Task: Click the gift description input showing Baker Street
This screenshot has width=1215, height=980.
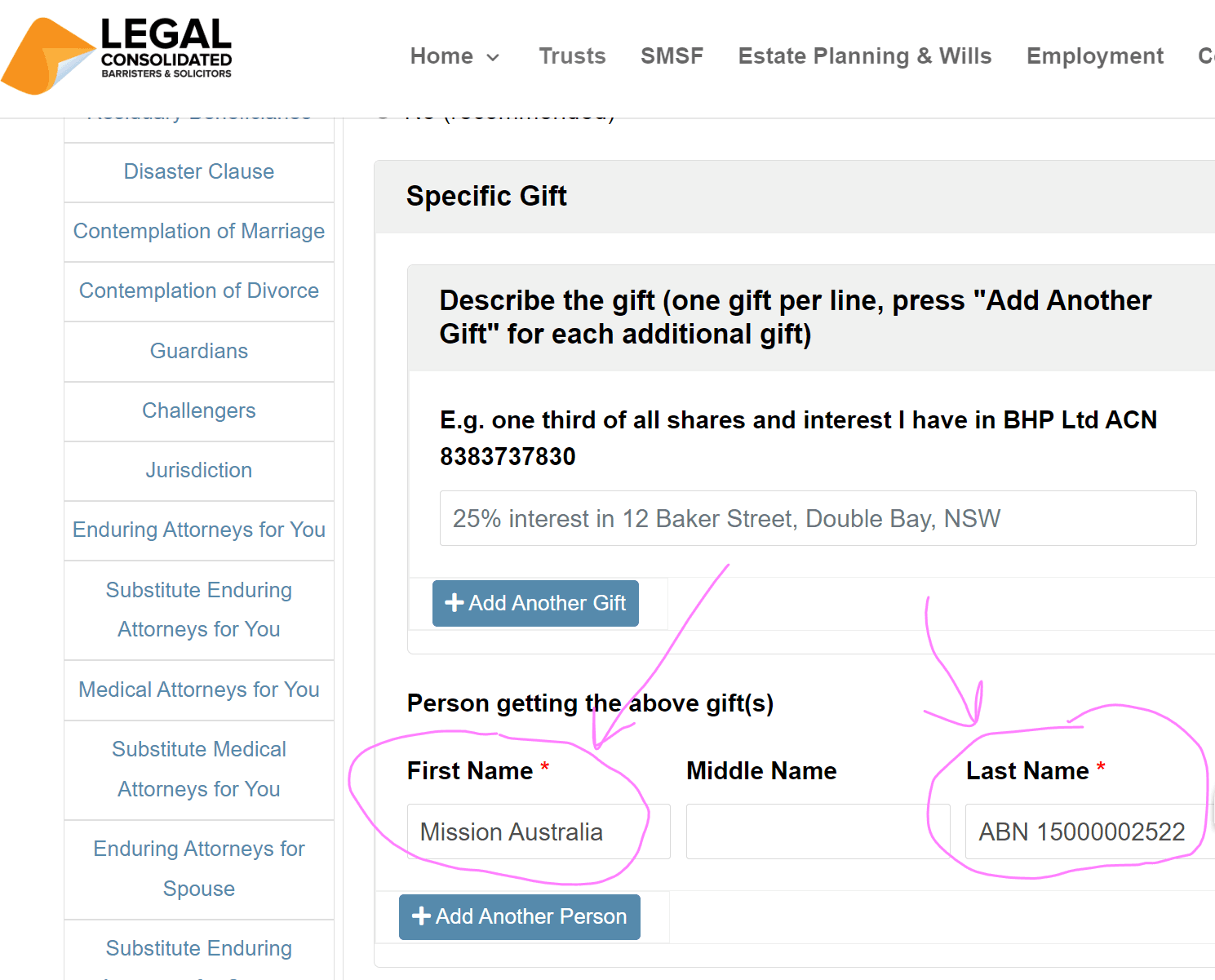Action: (817, 518)
